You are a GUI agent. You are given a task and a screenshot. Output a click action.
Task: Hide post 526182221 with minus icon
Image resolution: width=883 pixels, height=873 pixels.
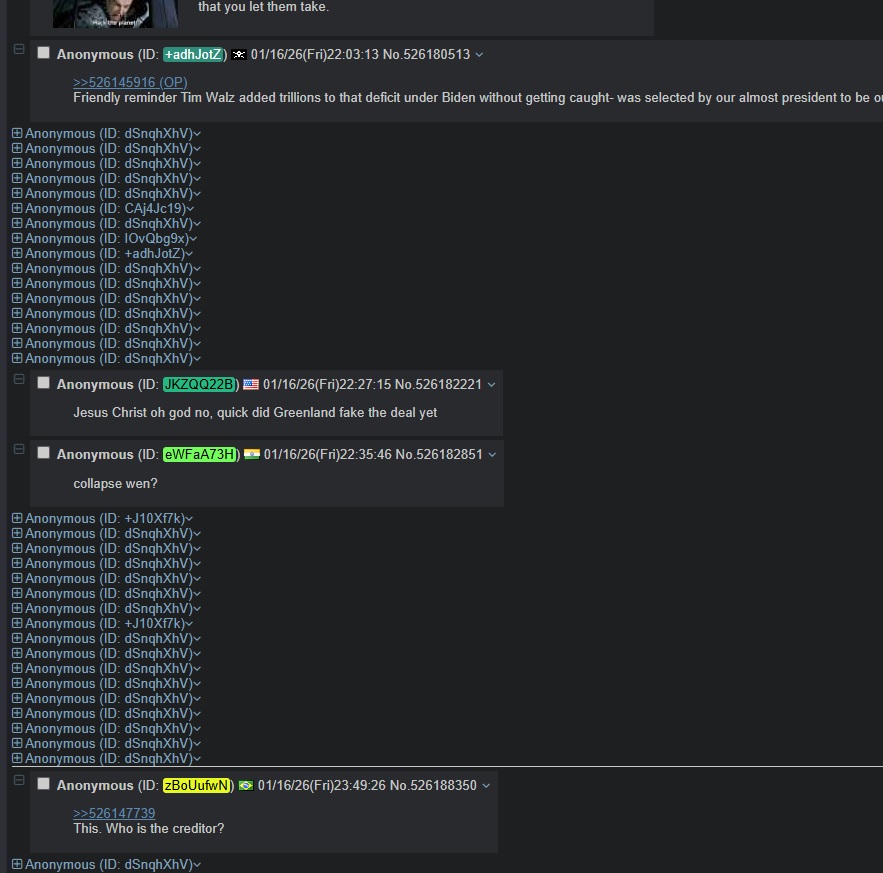click(x=19, y=379)
